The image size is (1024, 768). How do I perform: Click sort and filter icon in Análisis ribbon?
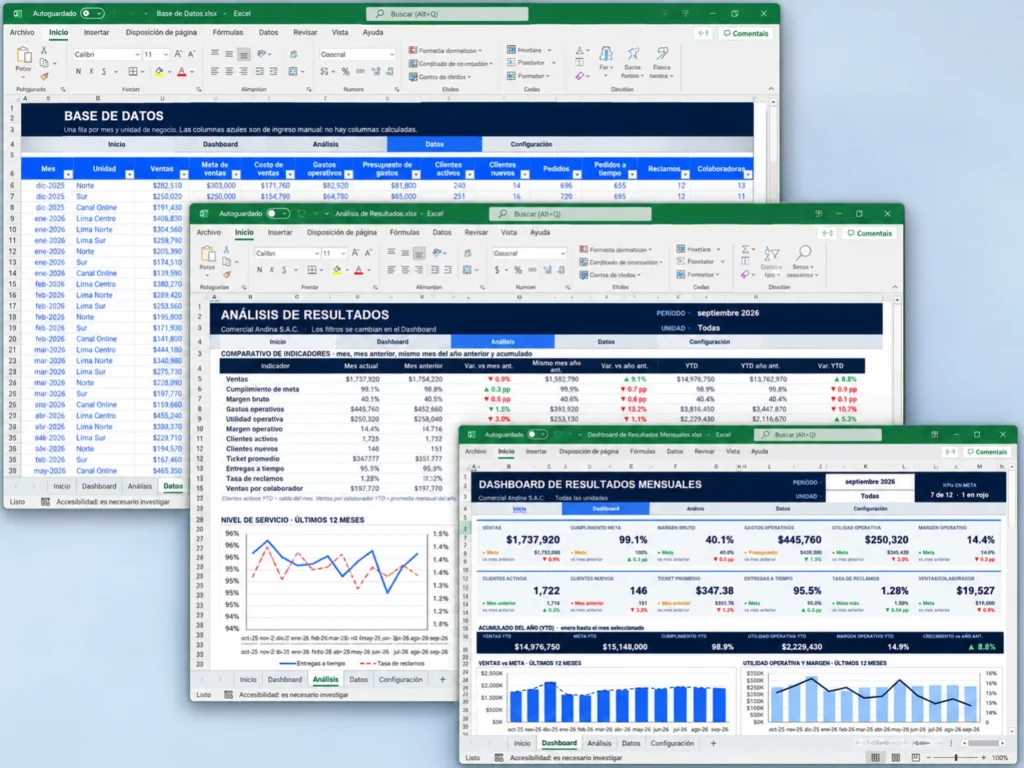point(771,254)
